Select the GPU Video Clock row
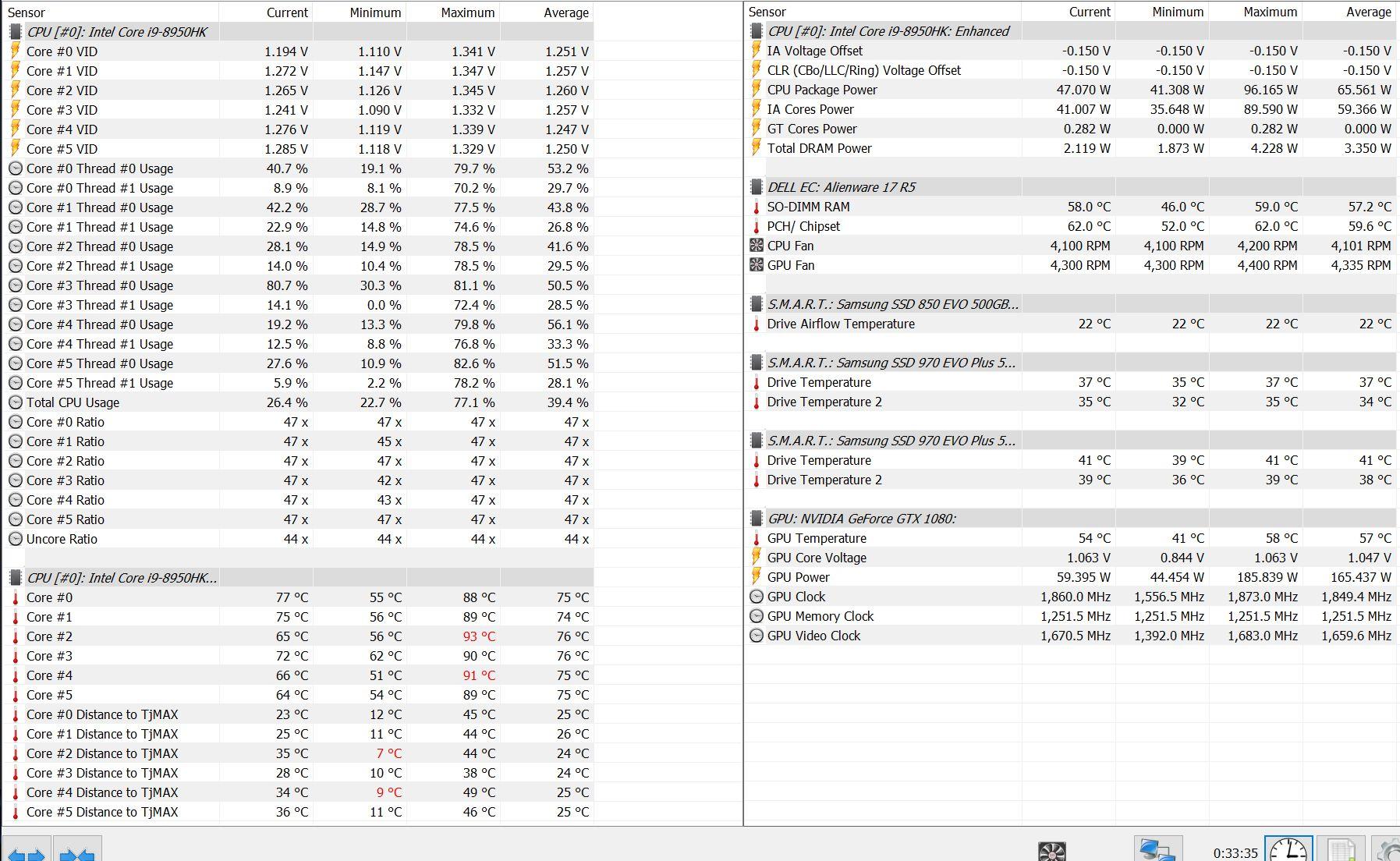Image resolution: width=1400 pixels, height=861 pixels. click(1071, 636)
